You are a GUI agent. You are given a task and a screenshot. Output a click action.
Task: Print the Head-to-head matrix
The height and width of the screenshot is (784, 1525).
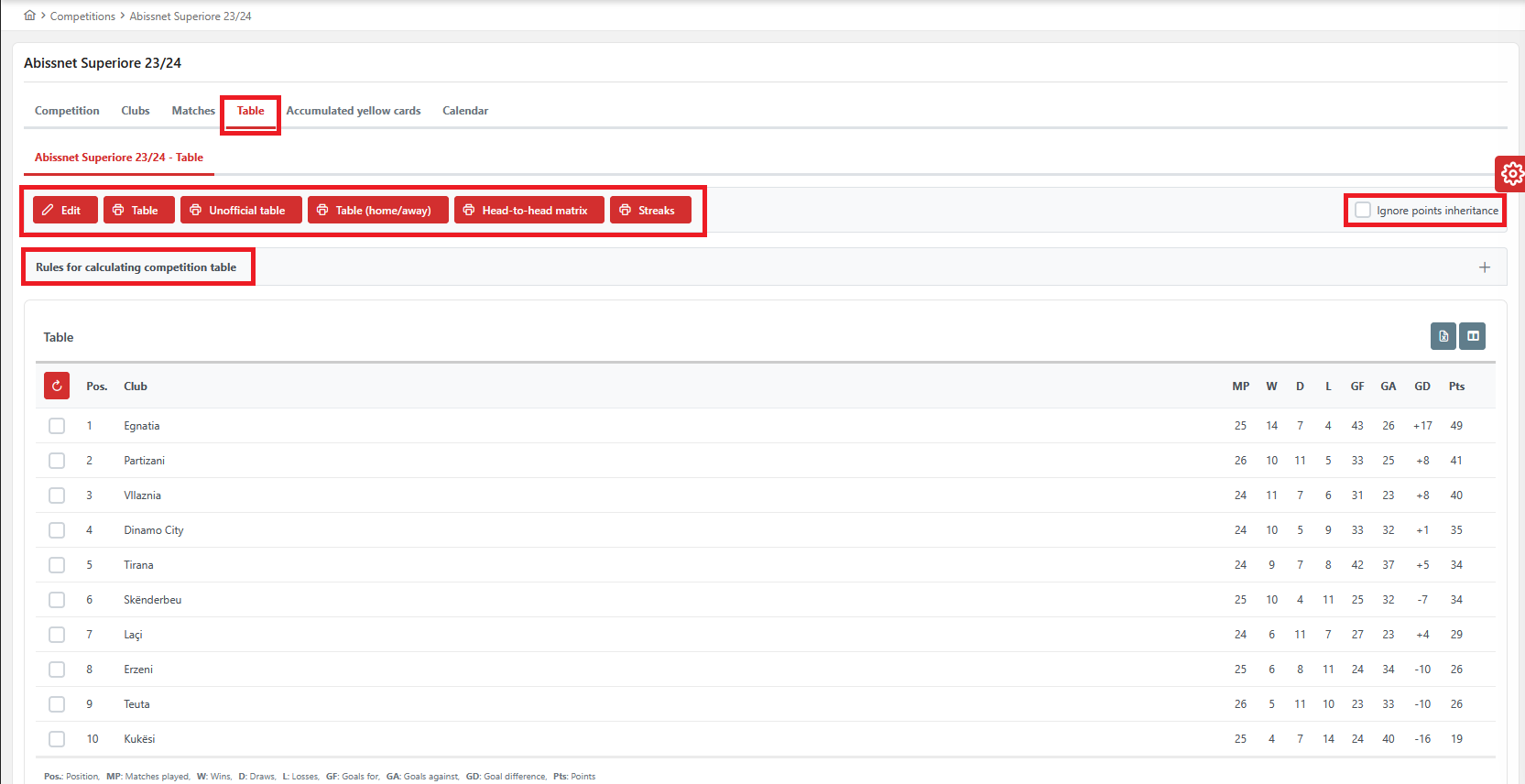click(528, 210)
